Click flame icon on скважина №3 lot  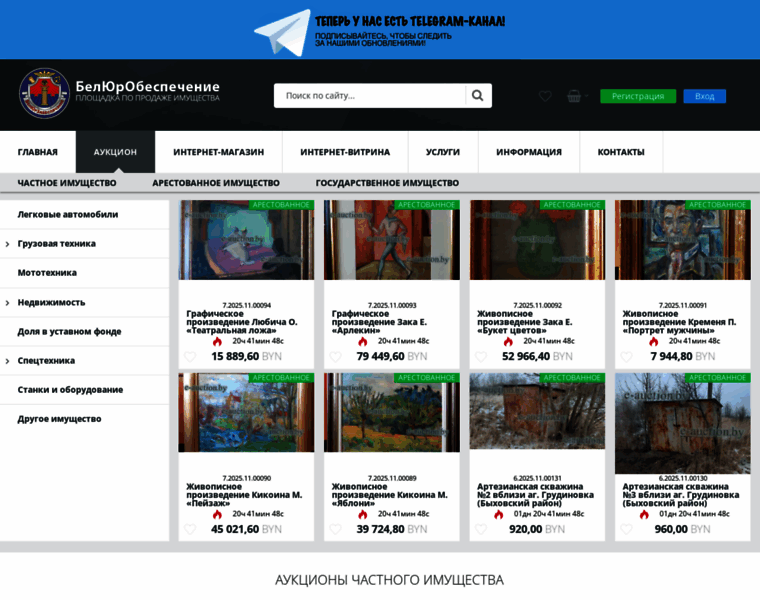click(644, 514)
